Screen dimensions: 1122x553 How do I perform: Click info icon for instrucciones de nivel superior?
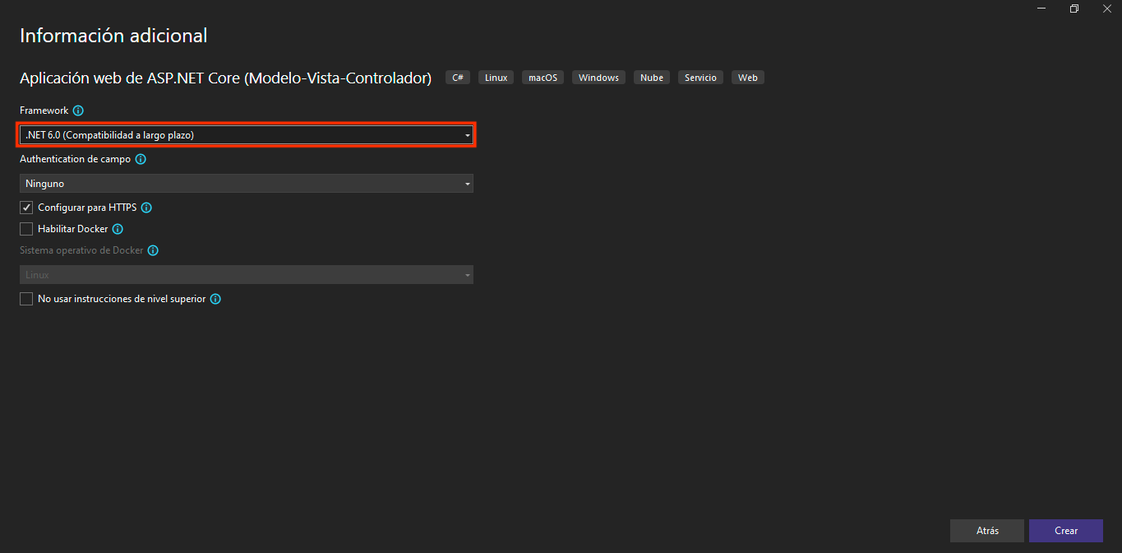216,299
